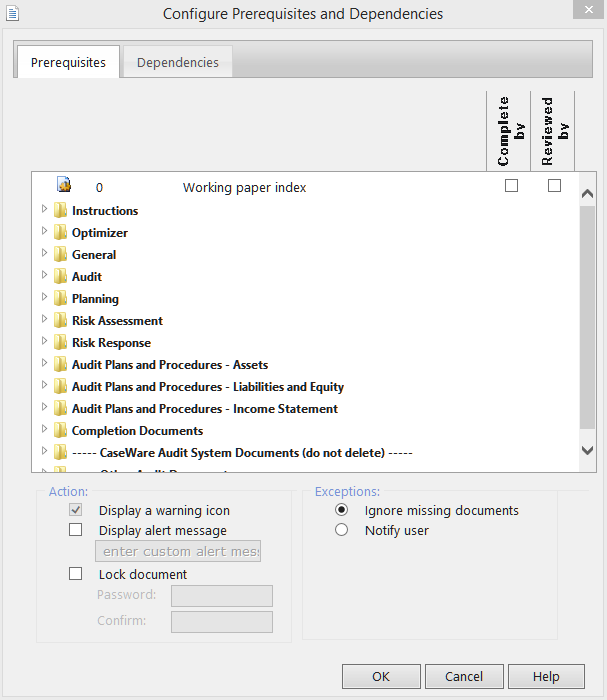Expand the General folder

click(x=44, y=252)
